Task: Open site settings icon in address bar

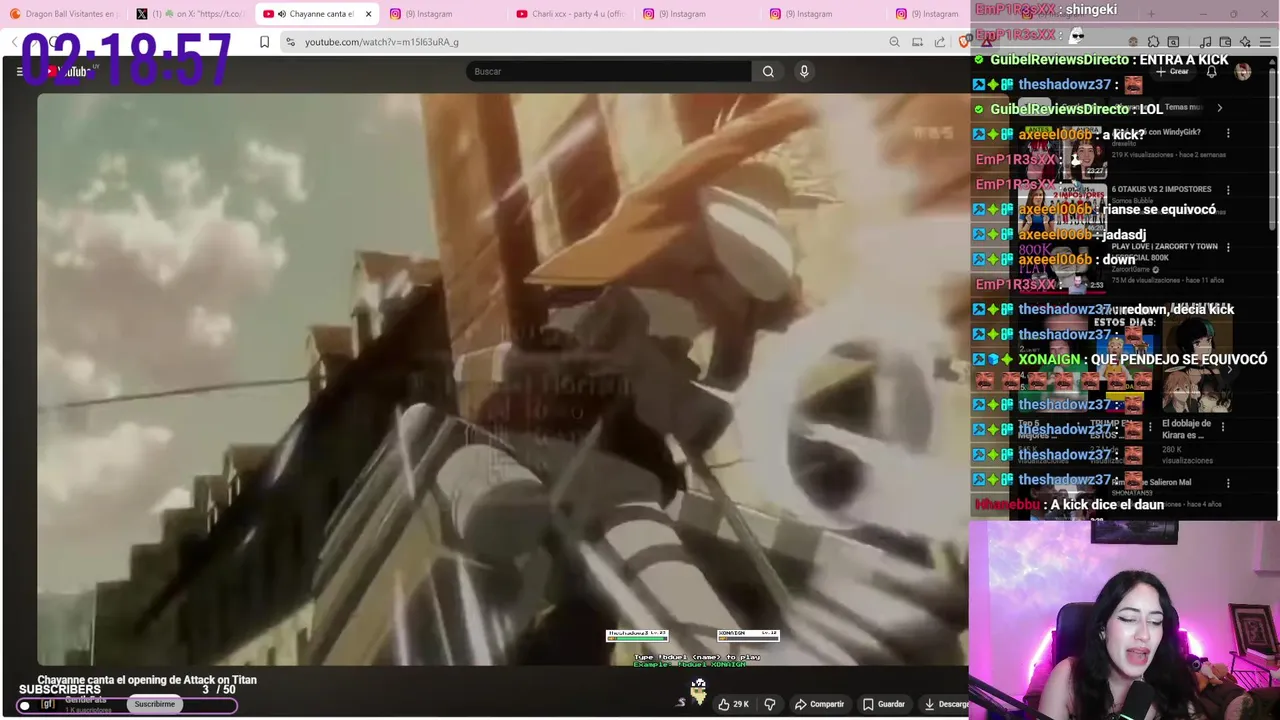Action: (290, 42)
